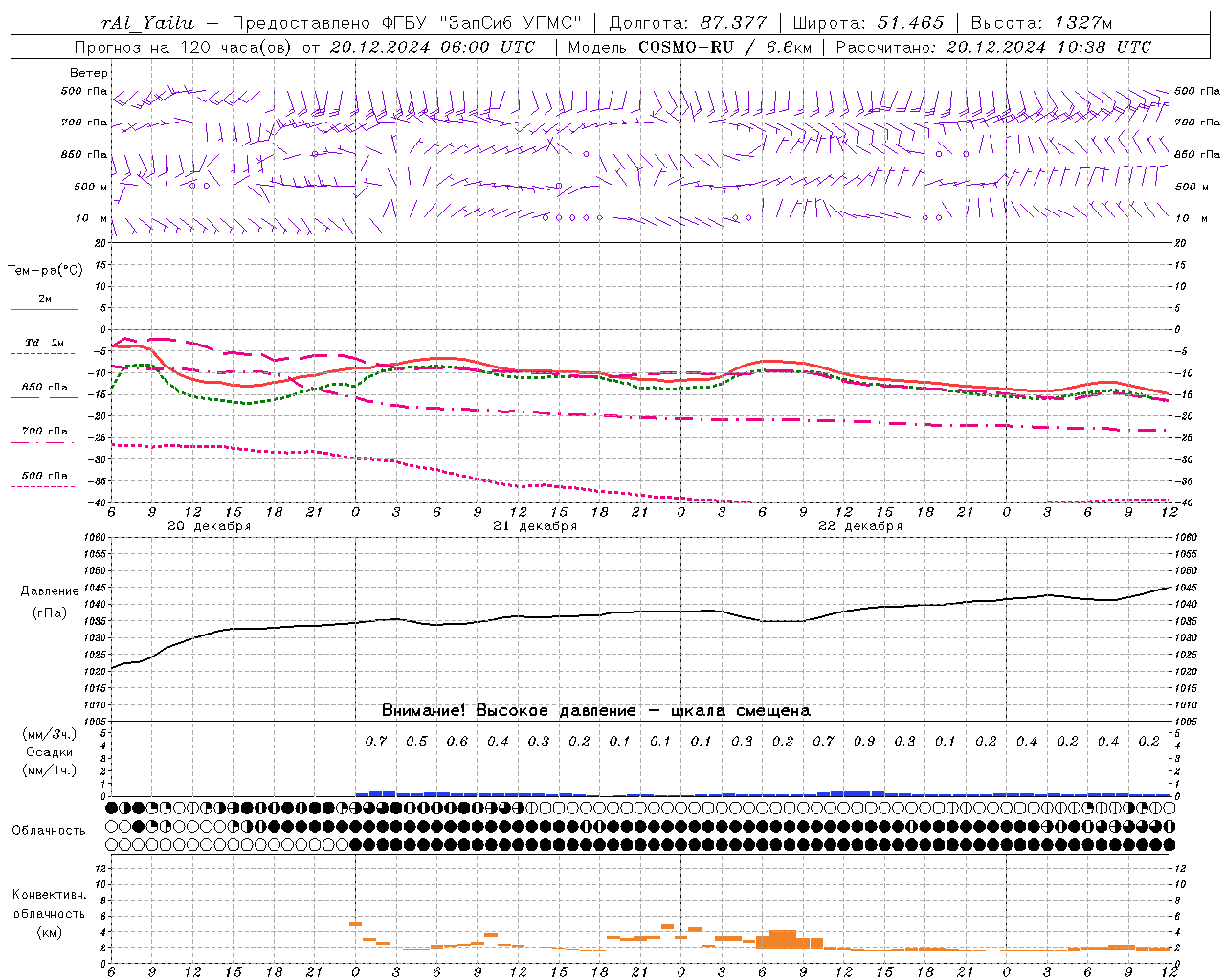Click the 850 гПа temperature legend label
The height and width of the screenshot is (980, 1225).
[45, 387]
